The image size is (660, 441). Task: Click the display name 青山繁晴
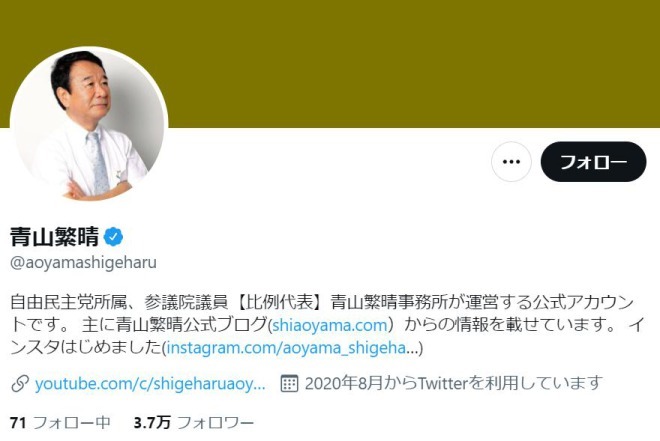pos(55,237)
